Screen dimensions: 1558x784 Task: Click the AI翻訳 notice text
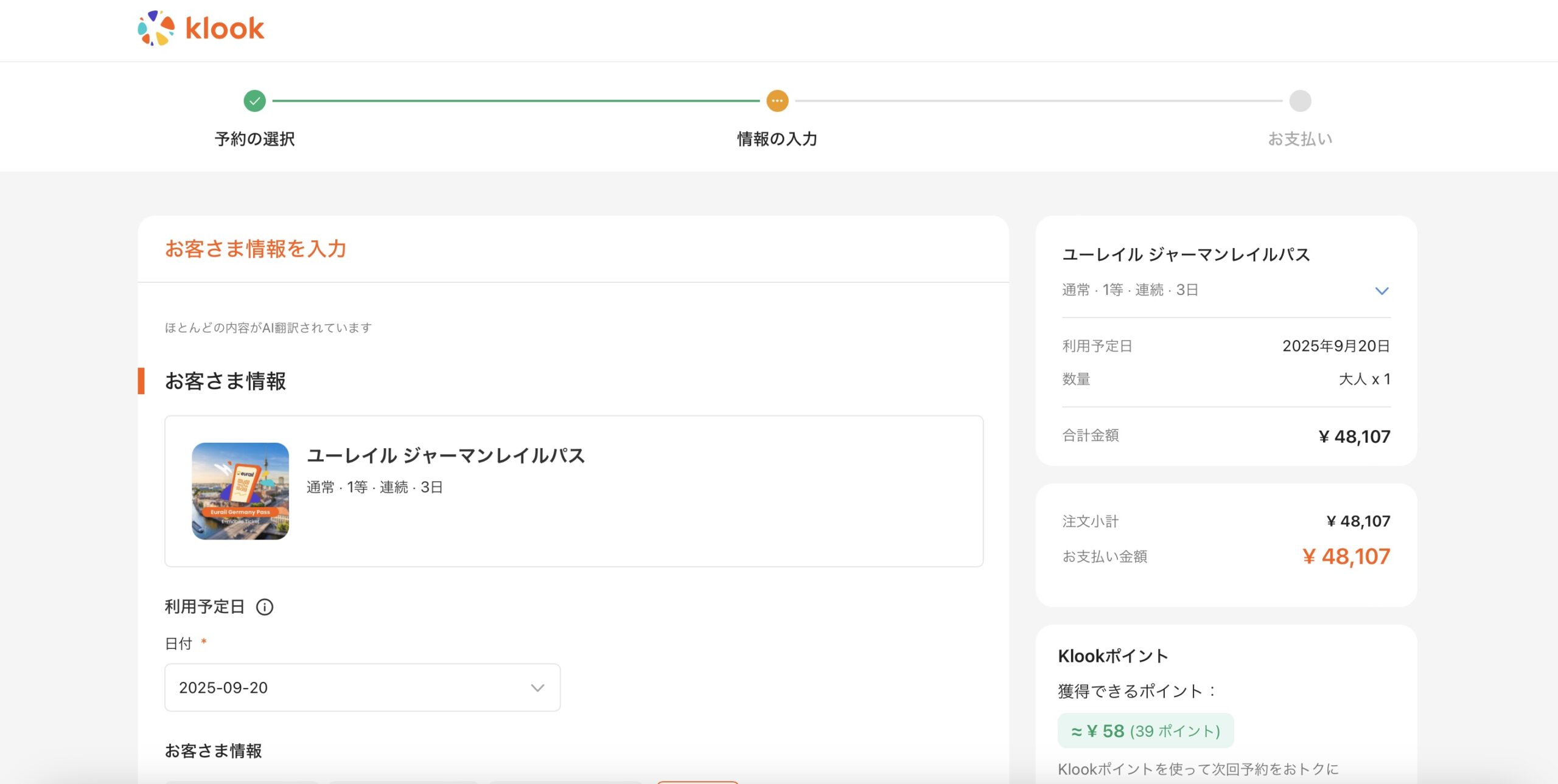(x=268, y=328)
